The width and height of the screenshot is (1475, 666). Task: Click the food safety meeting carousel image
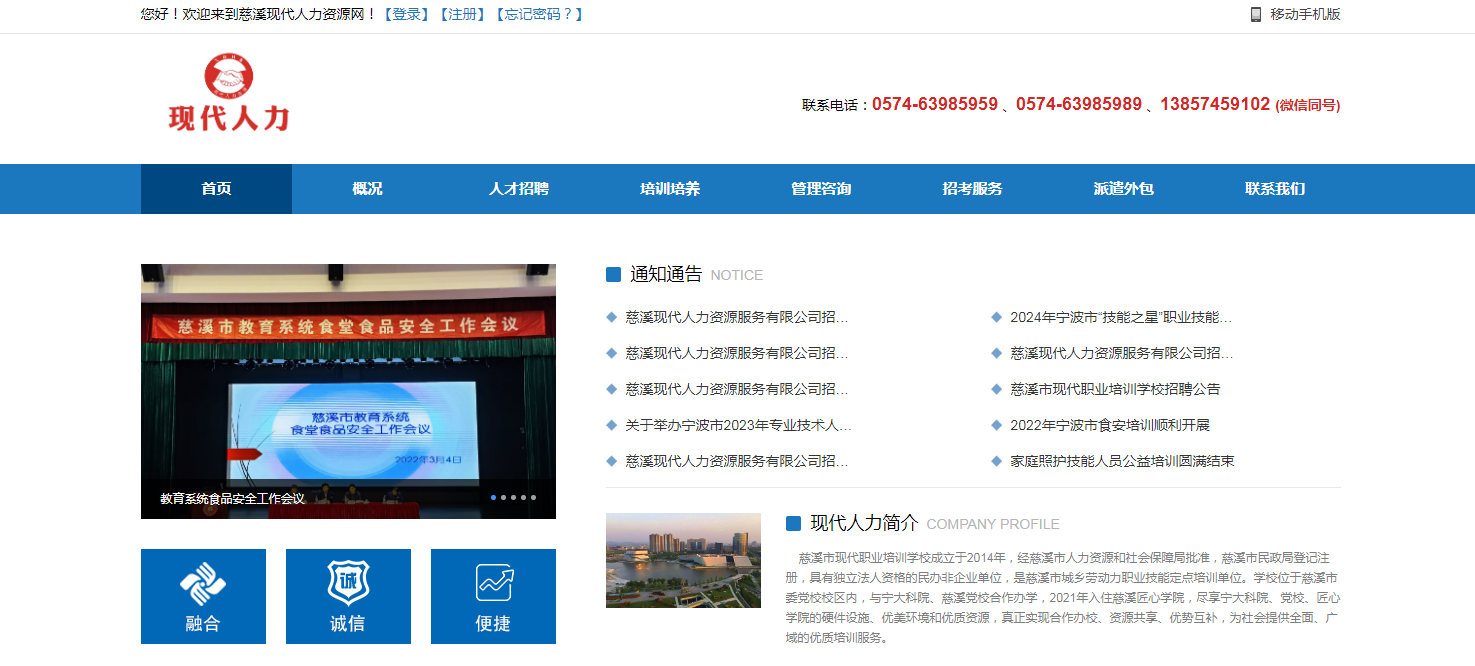pyautogui.click(x=348, y=391)
